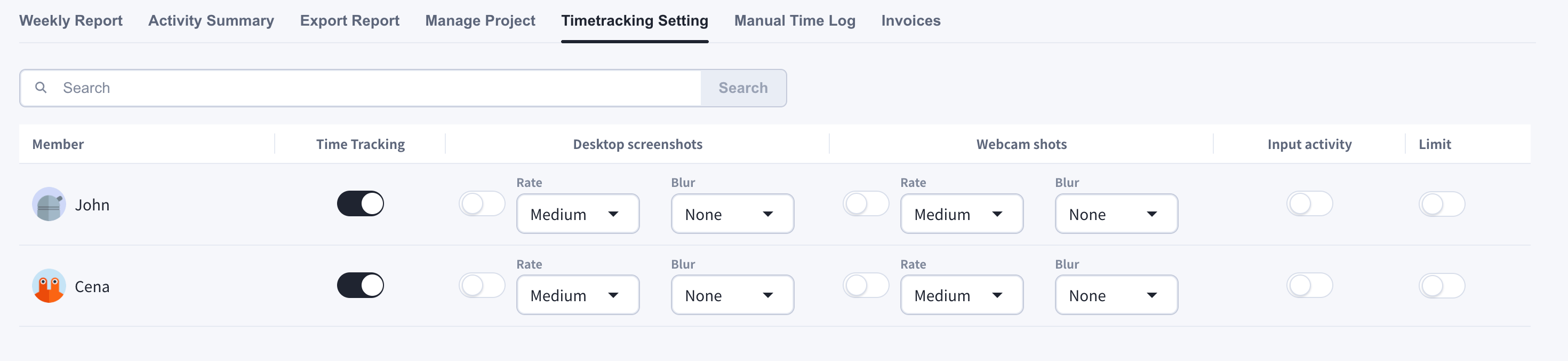Click John's avatar icon
This screenshot has width=1568, height=361.
click(49, 205)
